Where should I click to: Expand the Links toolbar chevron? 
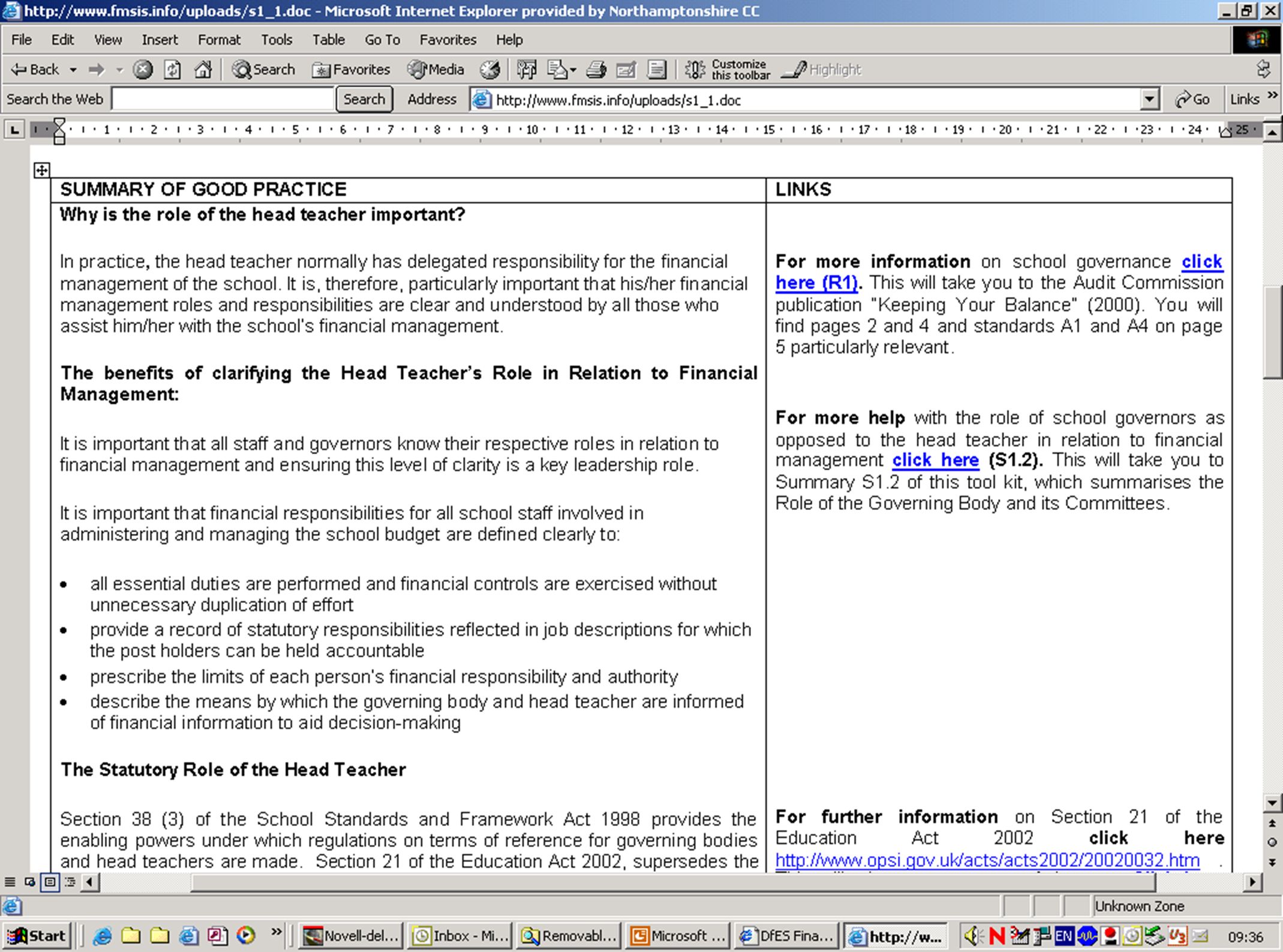pyautogui.click(x=1272, y=96)
